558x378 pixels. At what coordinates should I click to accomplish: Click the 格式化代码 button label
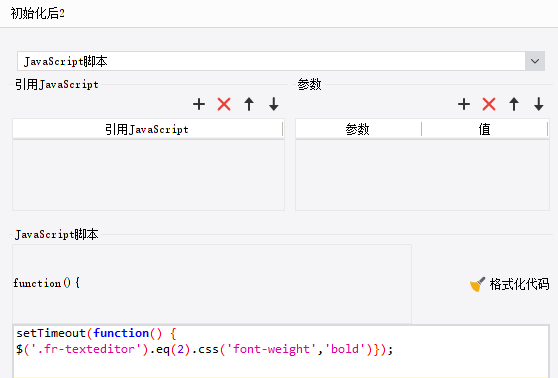click(x=519, y=284)
